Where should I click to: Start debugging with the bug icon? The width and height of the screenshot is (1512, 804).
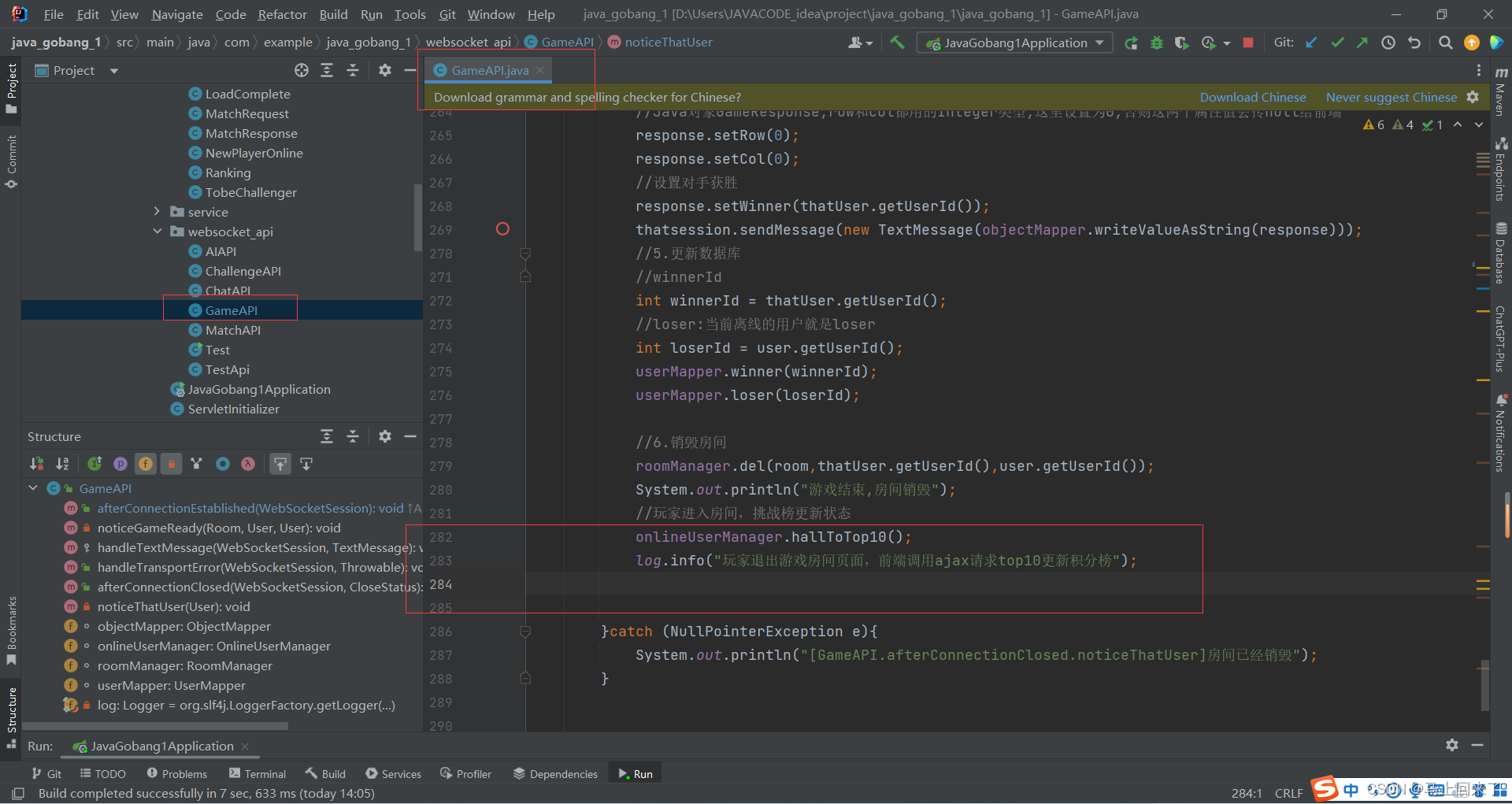tap(1157, 43)
